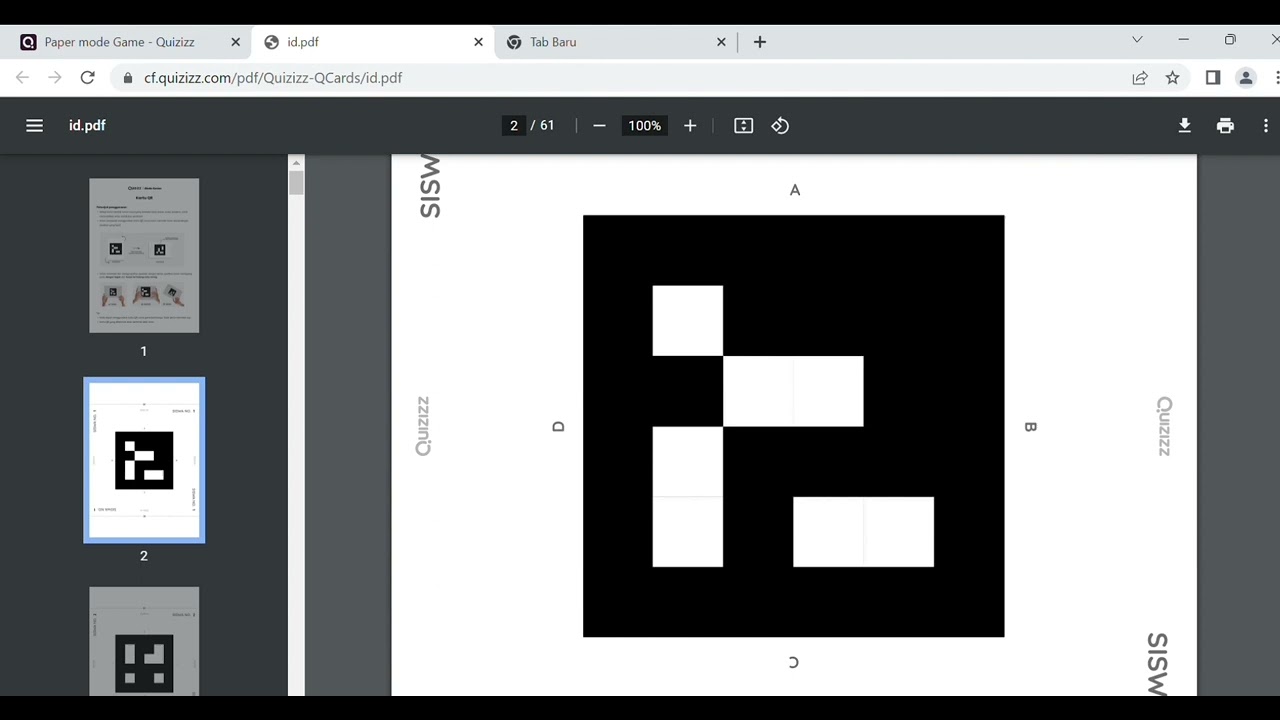Open the PDF sidebar menu icon
Viewport: 1280px width, 720px height.
pyautogui.click(x=34, y=125)
